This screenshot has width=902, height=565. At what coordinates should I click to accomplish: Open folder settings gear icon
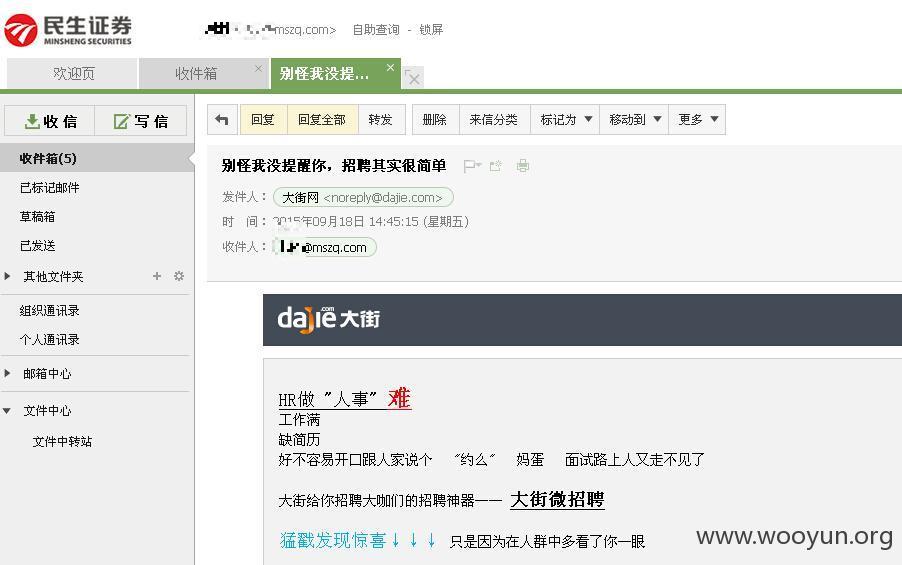tap(179, 276)
